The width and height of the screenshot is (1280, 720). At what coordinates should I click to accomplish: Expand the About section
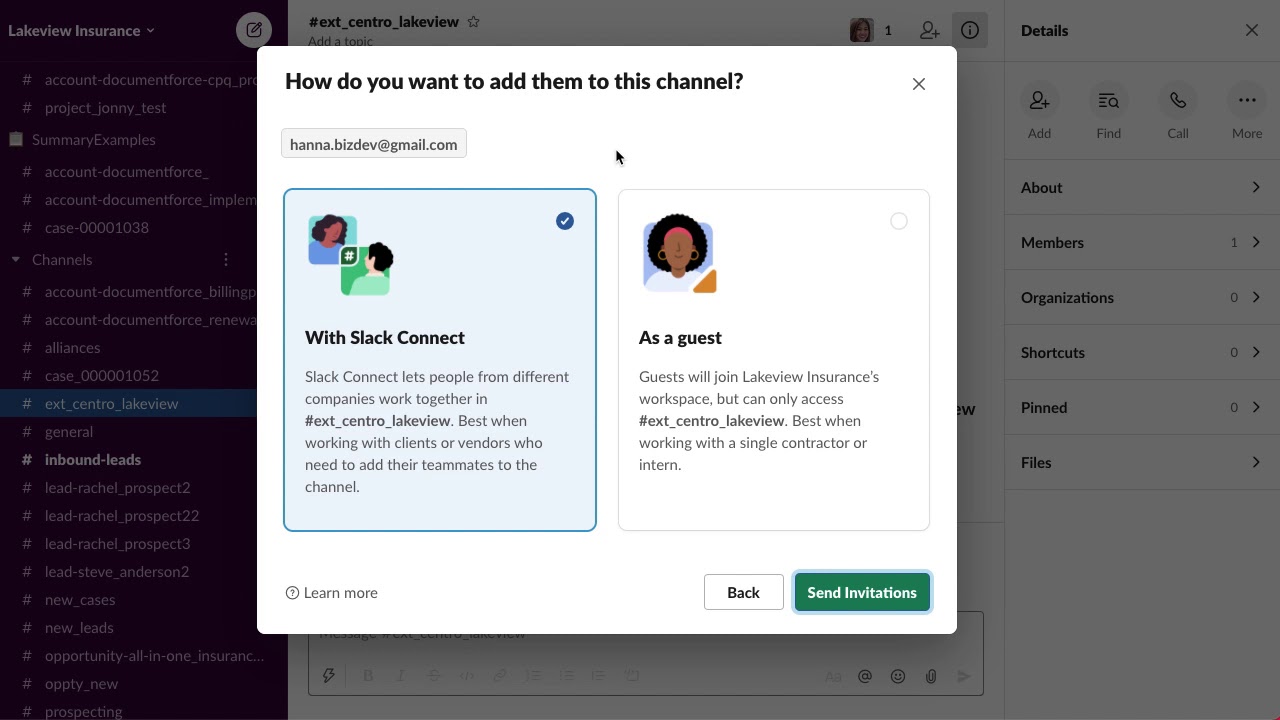[x=1141, y=188]
